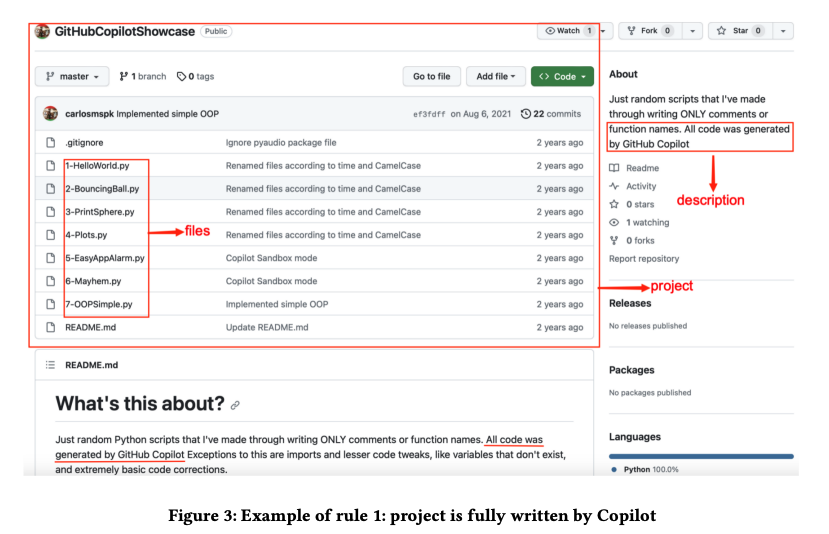Click the commit history clock icon

coord(526,114)
